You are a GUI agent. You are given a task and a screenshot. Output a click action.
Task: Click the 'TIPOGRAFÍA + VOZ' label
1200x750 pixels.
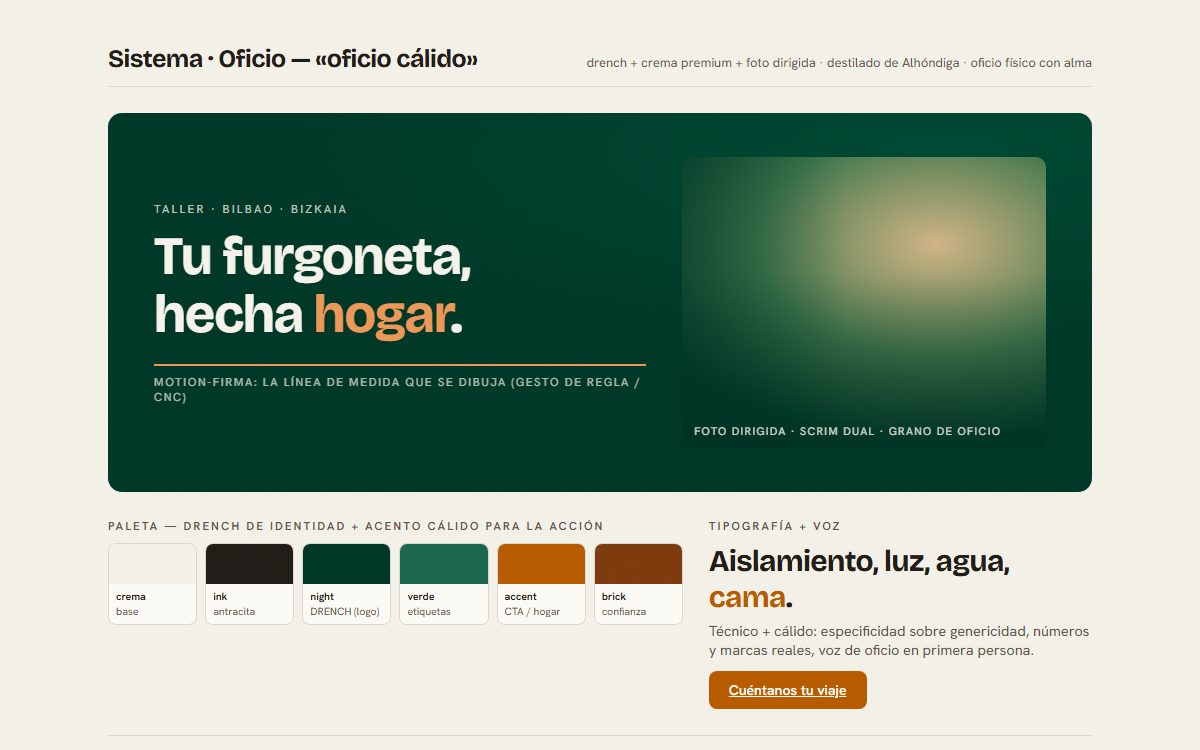(x=775, y=526)
